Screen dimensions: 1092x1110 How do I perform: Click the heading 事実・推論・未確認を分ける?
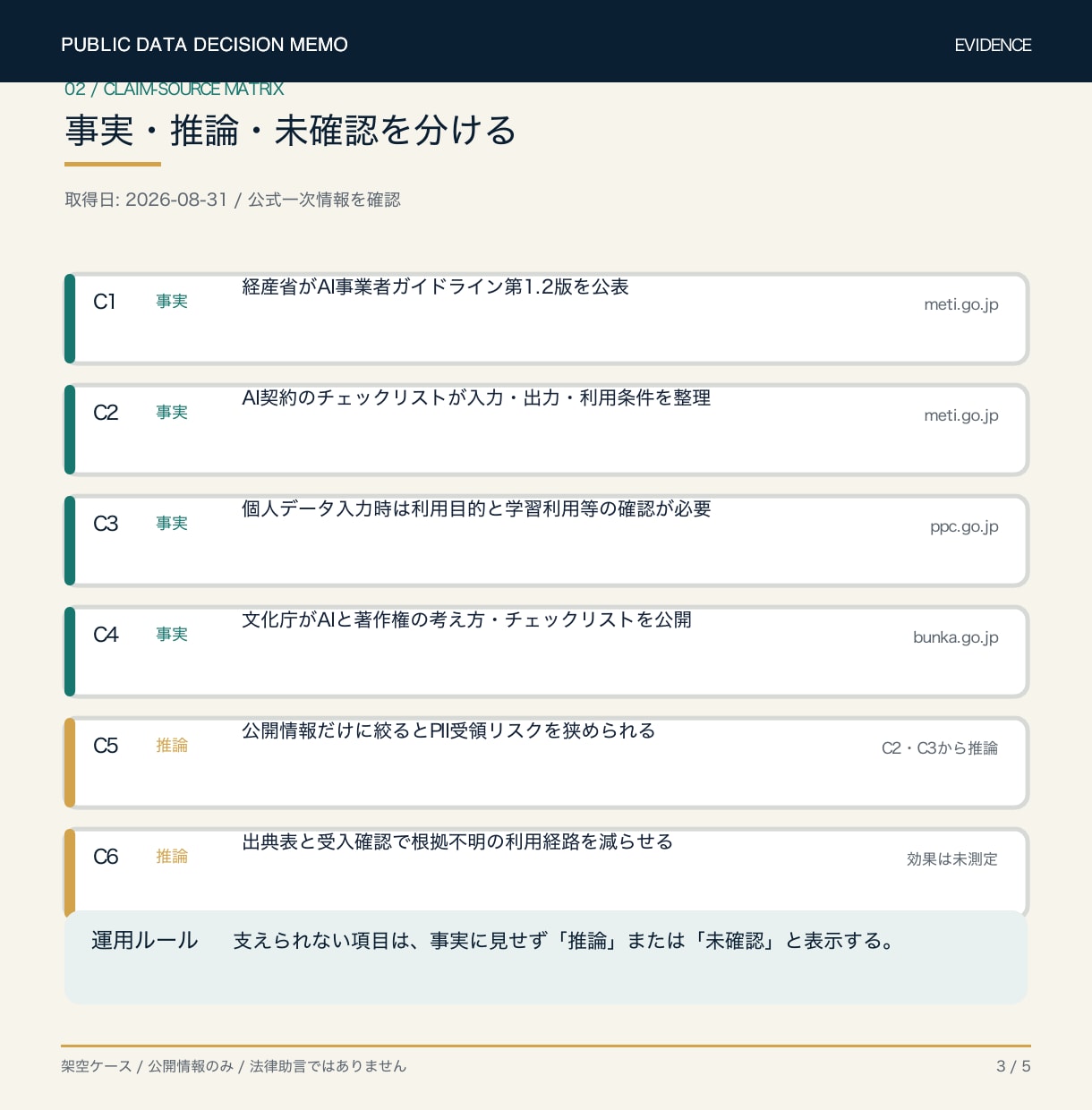click(x=291, y=131)
